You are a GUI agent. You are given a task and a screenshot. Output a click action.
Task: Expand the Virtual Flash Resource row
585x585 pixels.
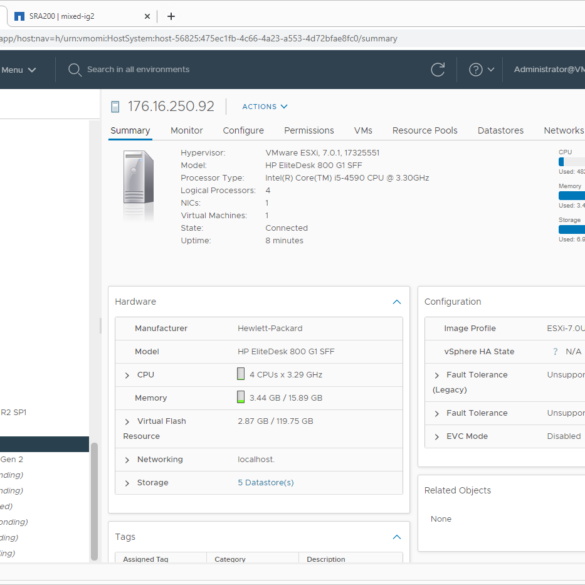point(127,422)
